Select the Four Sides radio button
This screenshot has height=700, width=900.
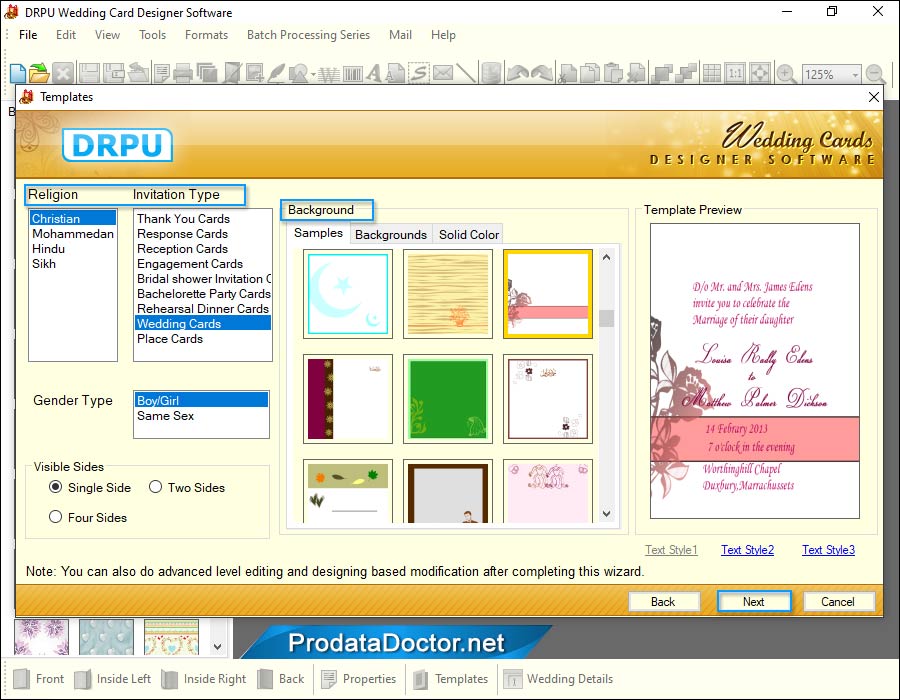pyautogui.click(x=56, y=517)
